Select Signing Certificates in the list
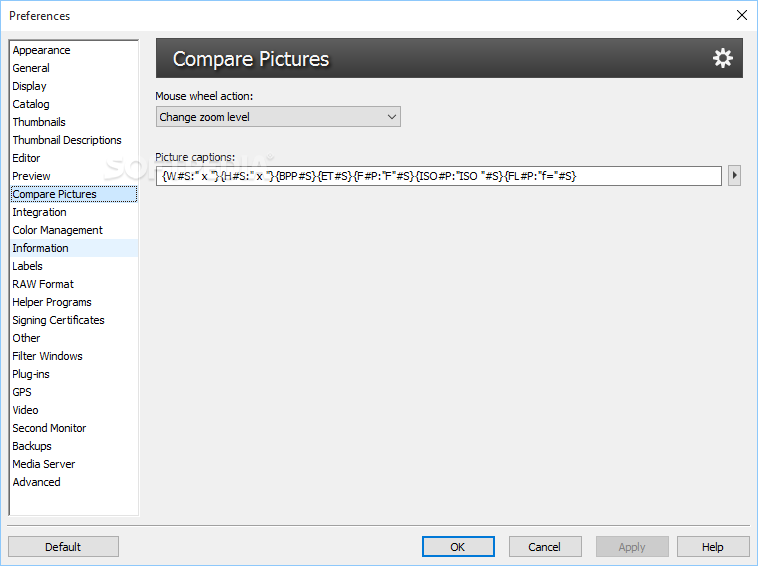 (58, 320)
